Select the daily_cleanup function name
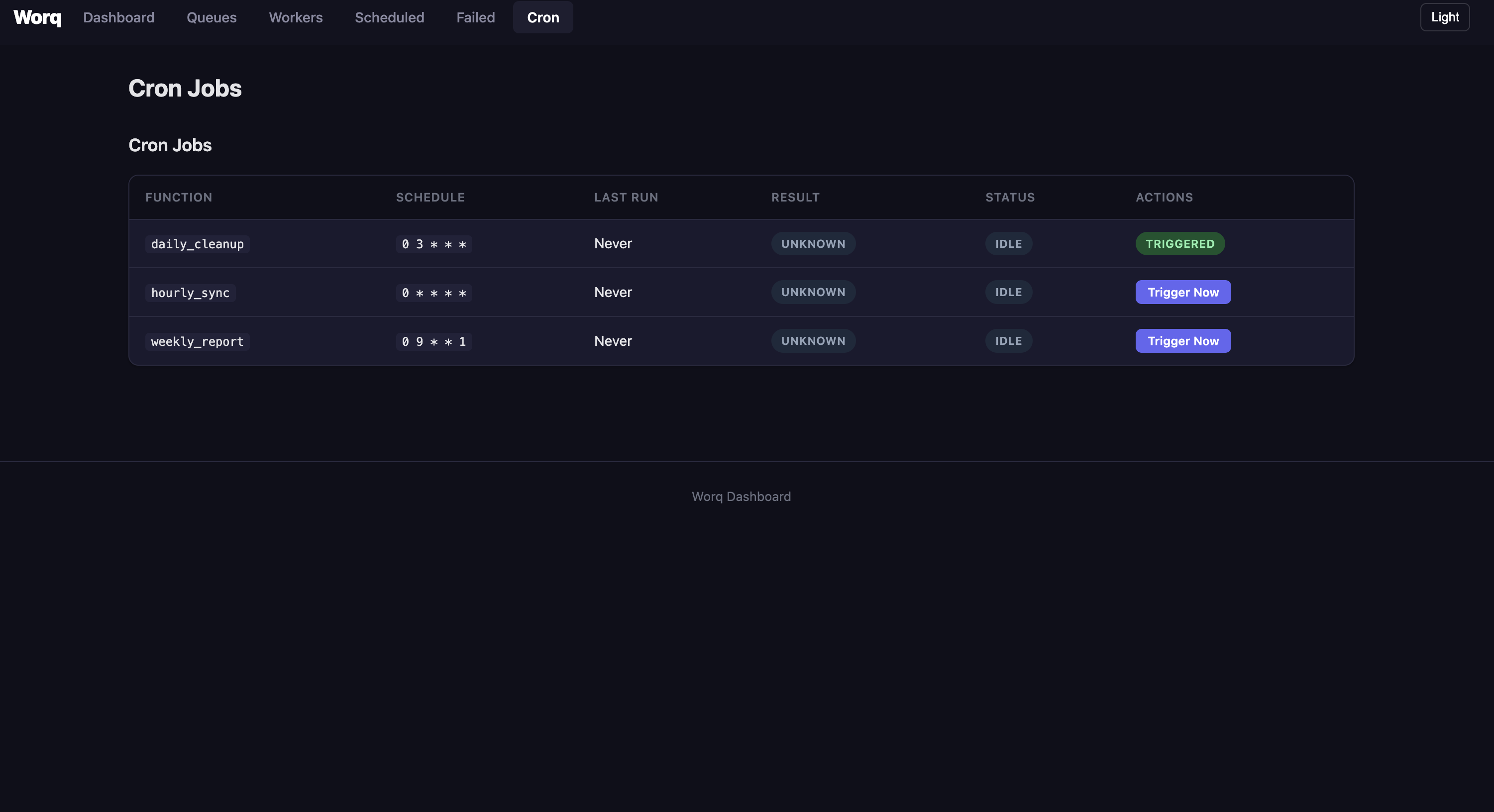This screenshot has height=812, width=1494. pyautogui.click(x=197, y=244)
